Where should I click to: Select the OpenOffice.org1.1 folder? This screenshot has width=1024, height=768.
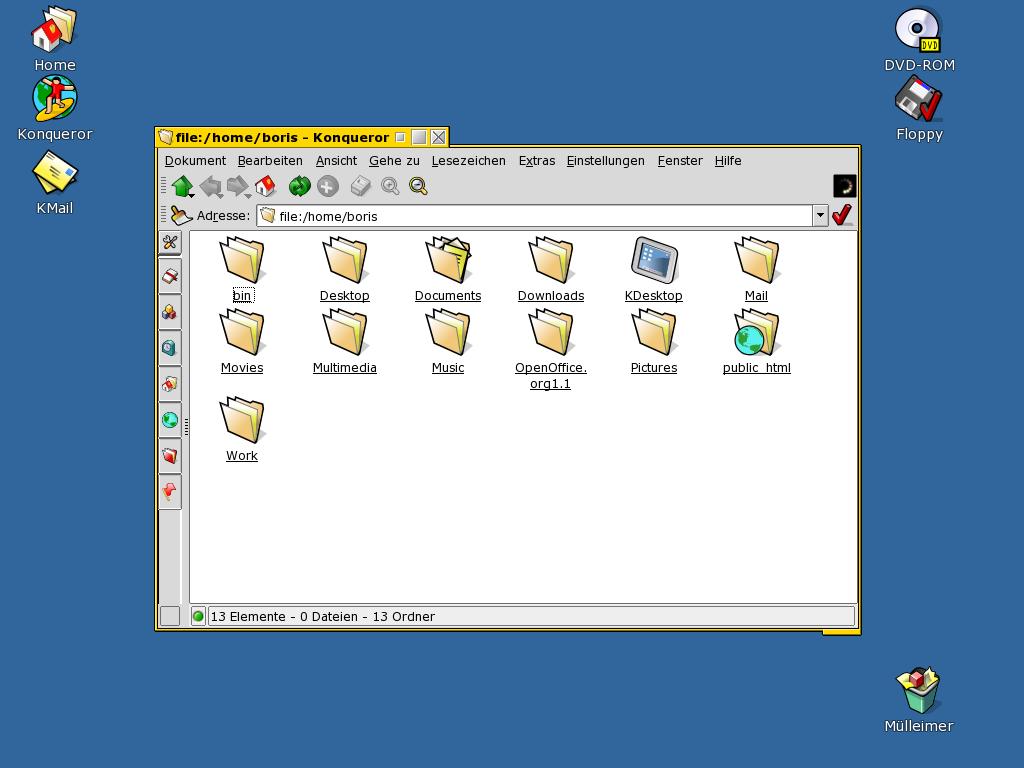tap(551, 349)
